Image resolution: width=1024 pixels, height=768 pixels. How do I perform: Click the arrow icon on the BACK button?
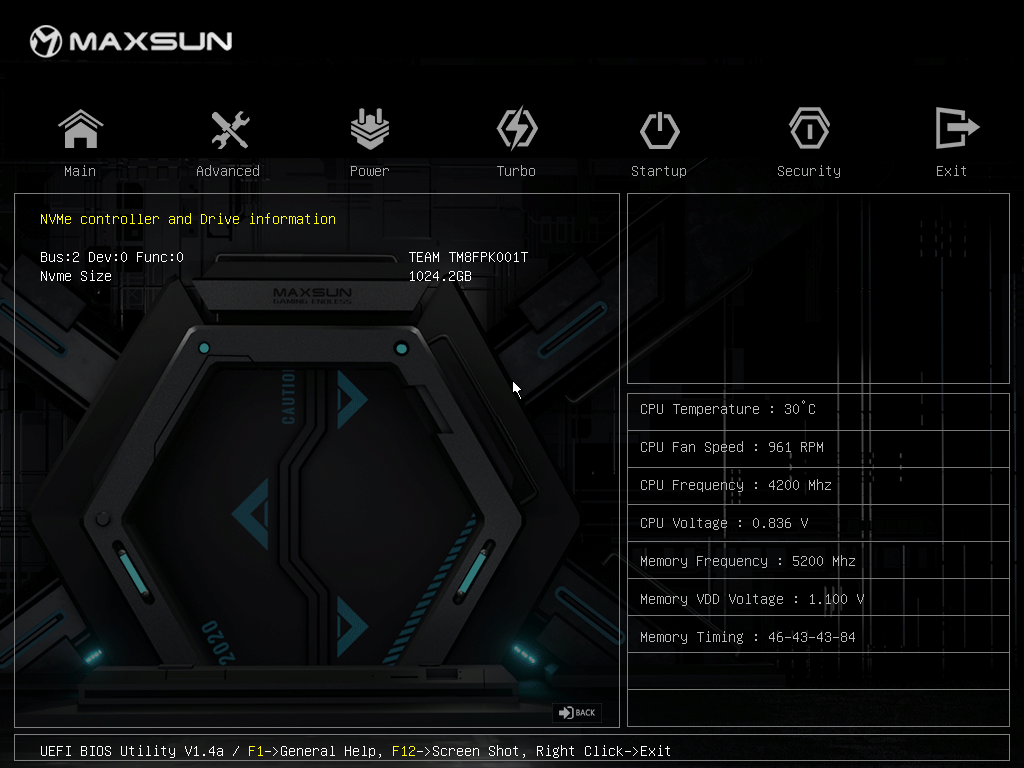(566, 713)
